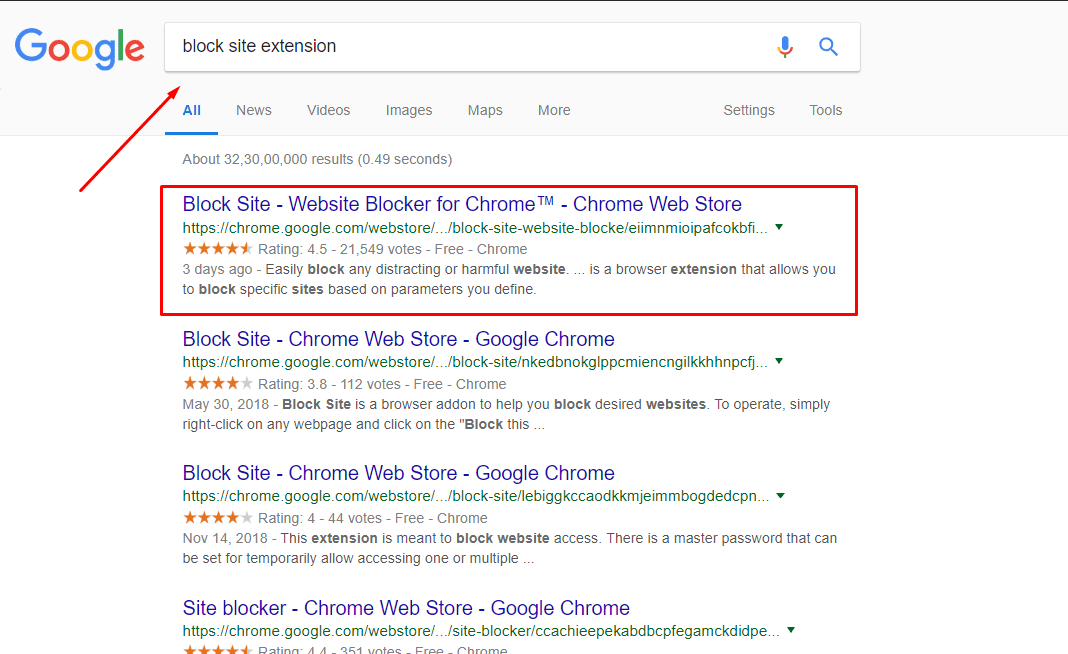
Task: Open the Videos search tab
Action: click(x=328, y=110)
